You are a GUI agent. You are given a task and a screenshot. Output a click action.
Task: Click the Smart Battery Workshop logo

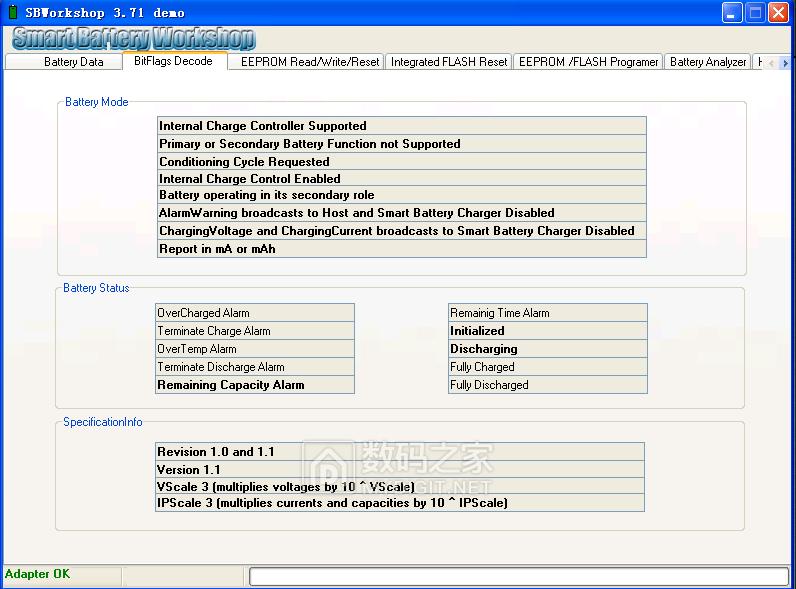point(133,39)
